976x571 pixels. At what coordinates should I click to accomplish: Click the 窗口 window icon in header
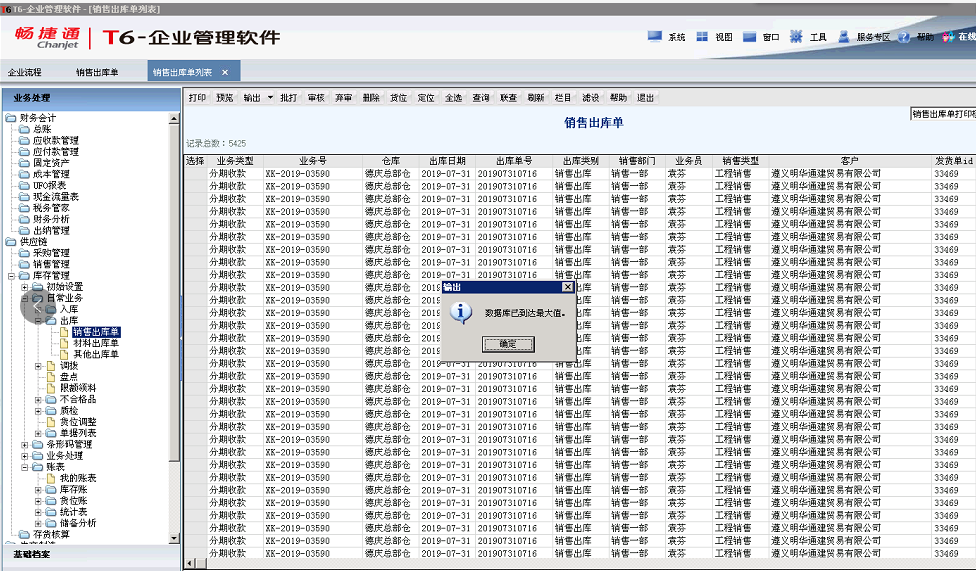(749, 37)
